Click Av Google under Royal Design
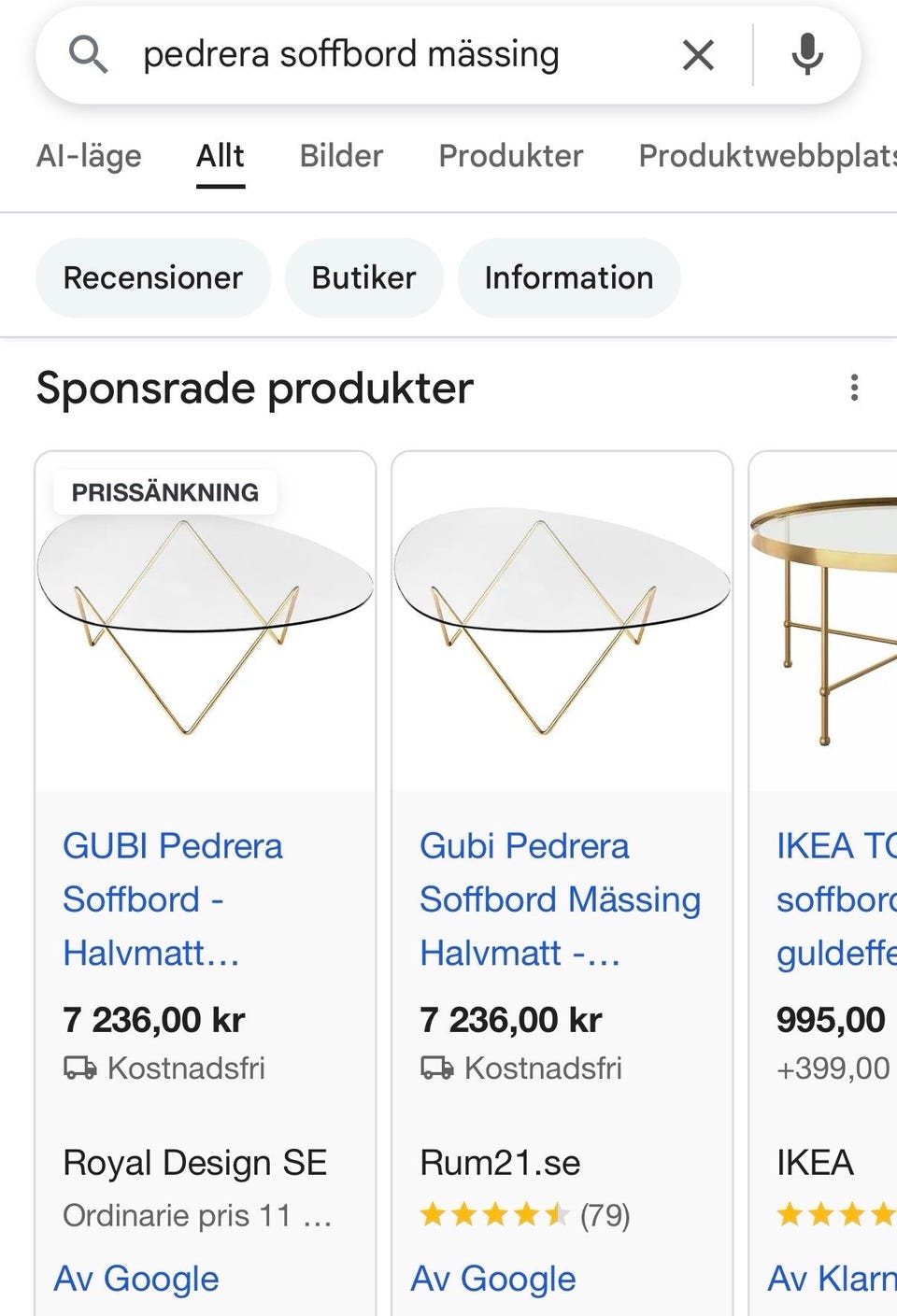 point(136,1279)
